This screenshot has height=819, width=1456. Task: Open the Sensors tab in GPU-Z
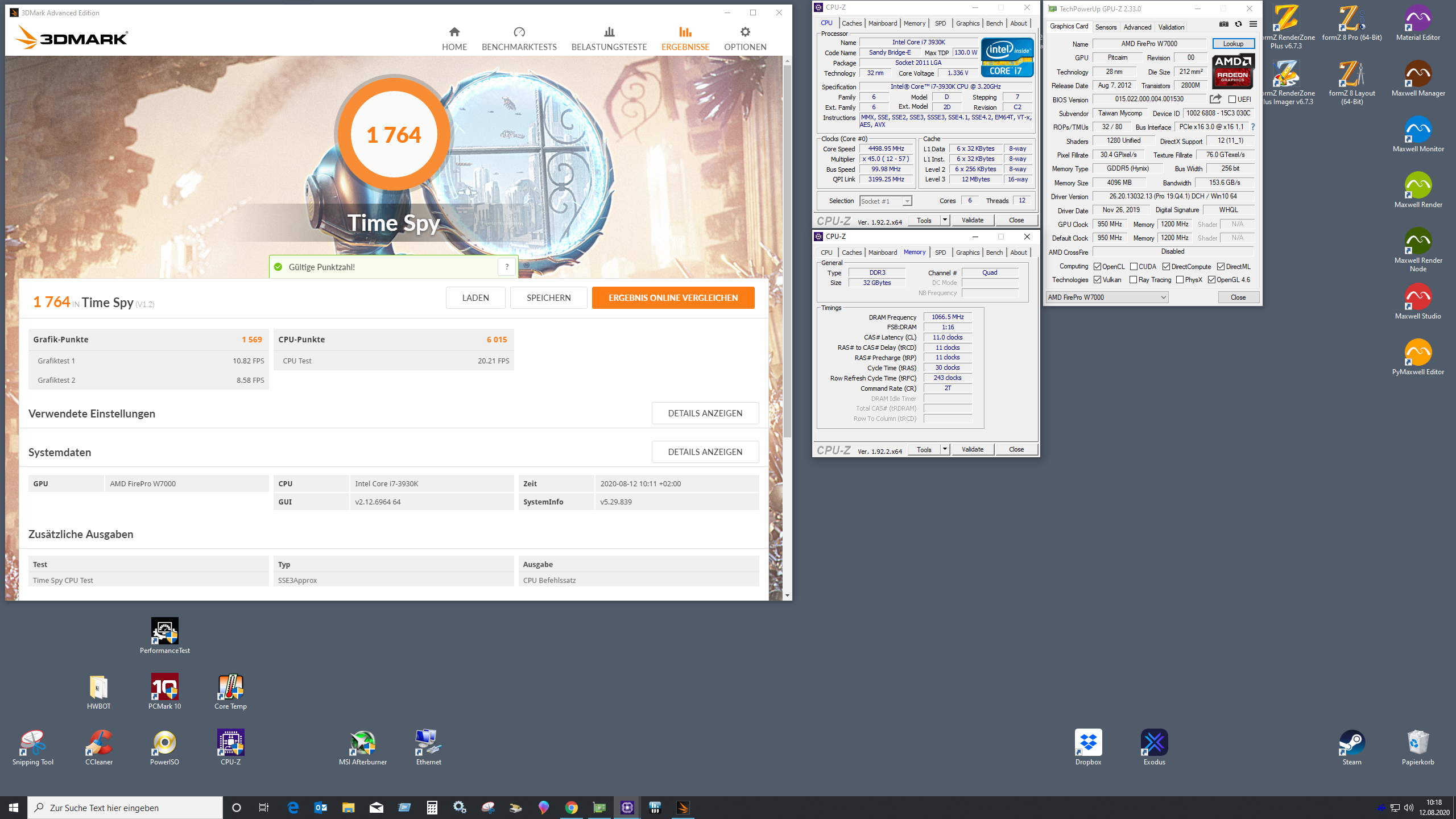point(1106,27)
